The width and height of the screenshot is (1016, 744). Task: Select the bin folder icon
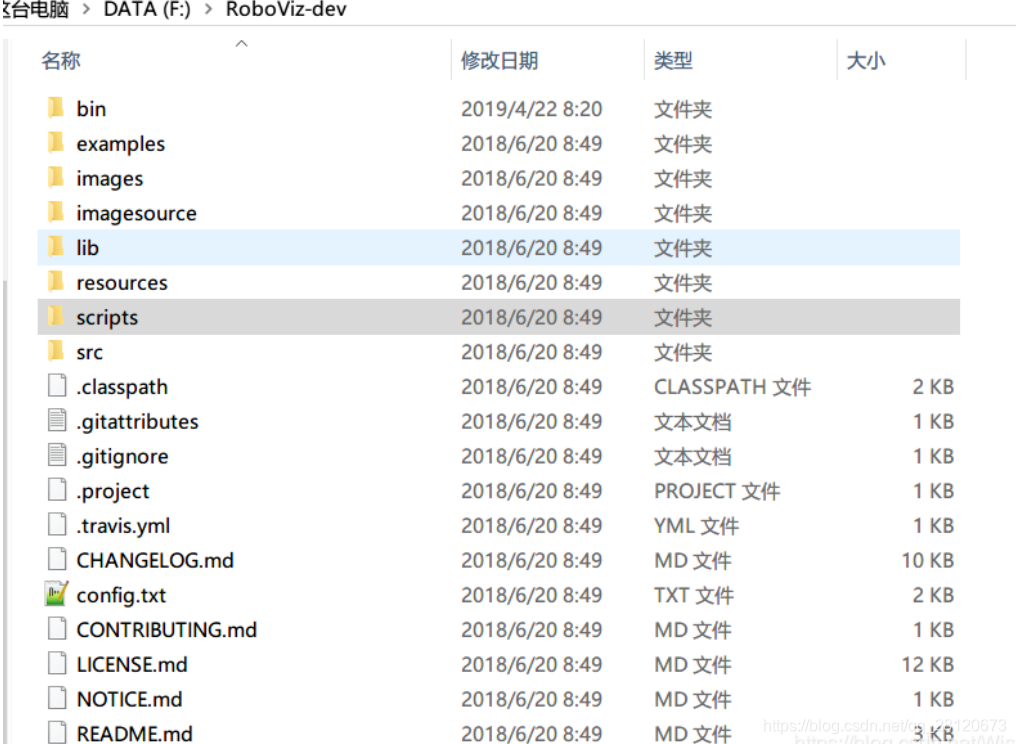tap(56, 108)
